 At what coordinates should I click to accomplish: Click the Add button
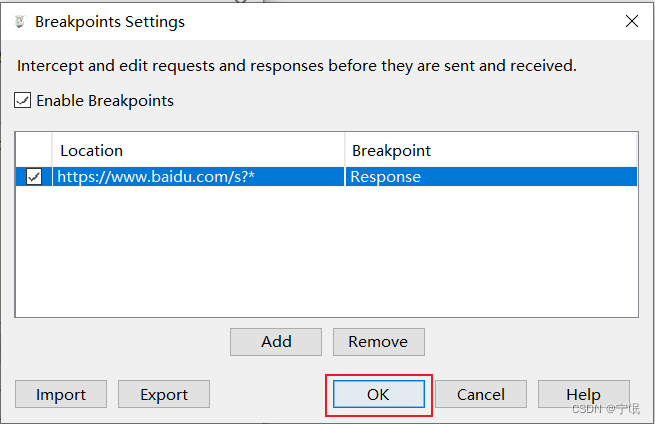point(276,342)
